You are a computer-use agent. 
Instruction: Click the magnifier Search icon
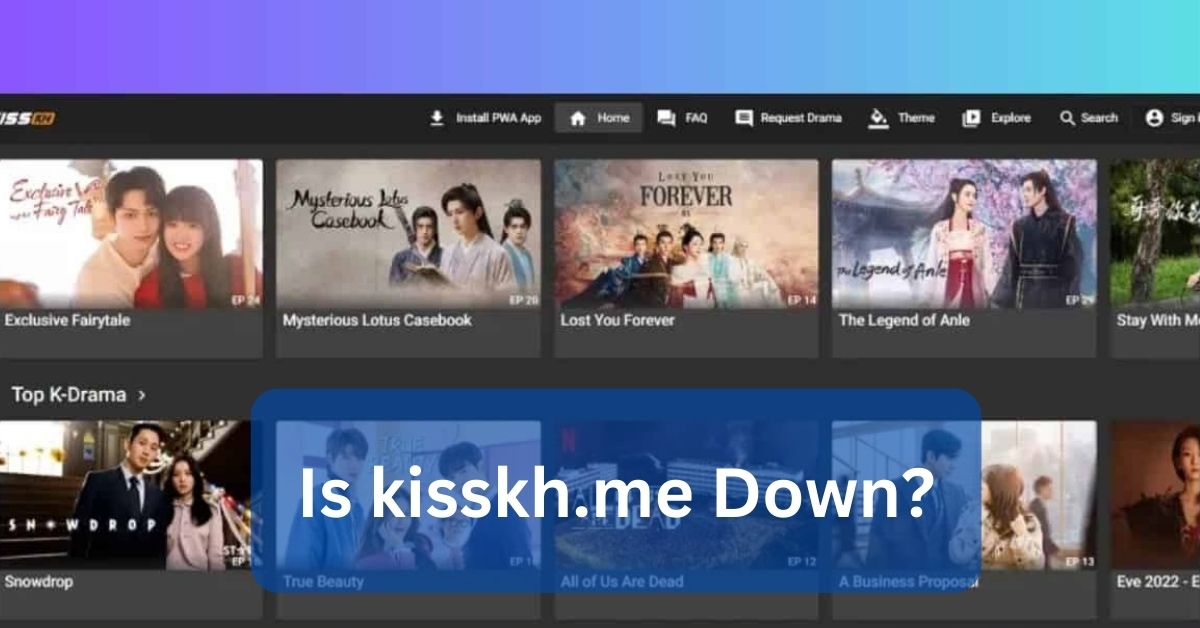[1067, 118]
